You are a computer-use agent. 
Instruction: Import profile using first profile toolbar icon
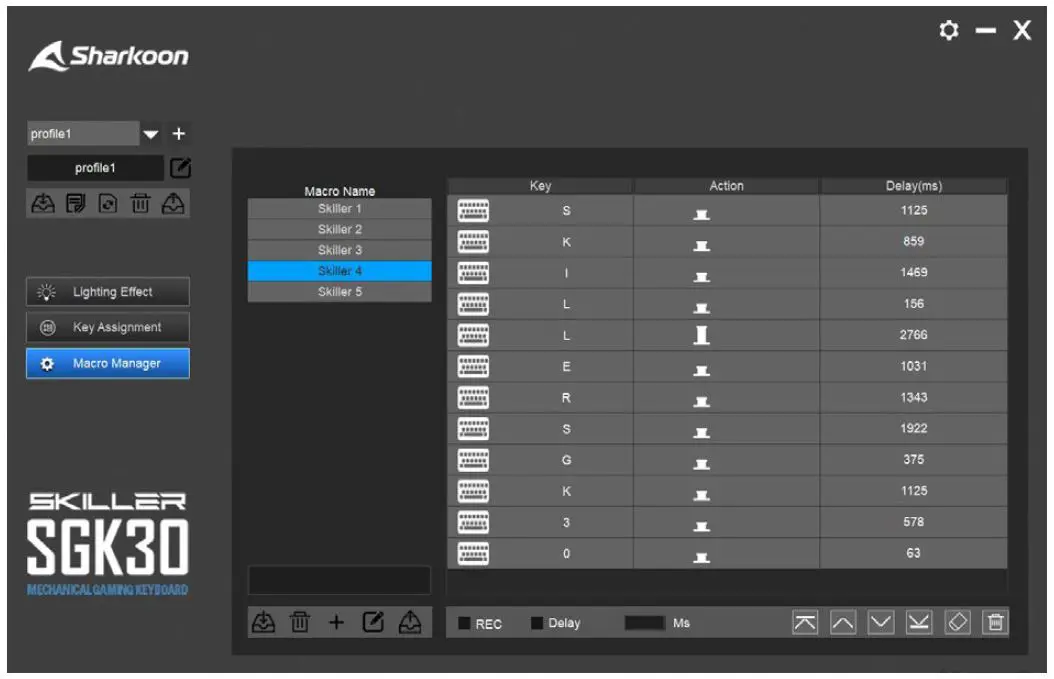[43, 203]
